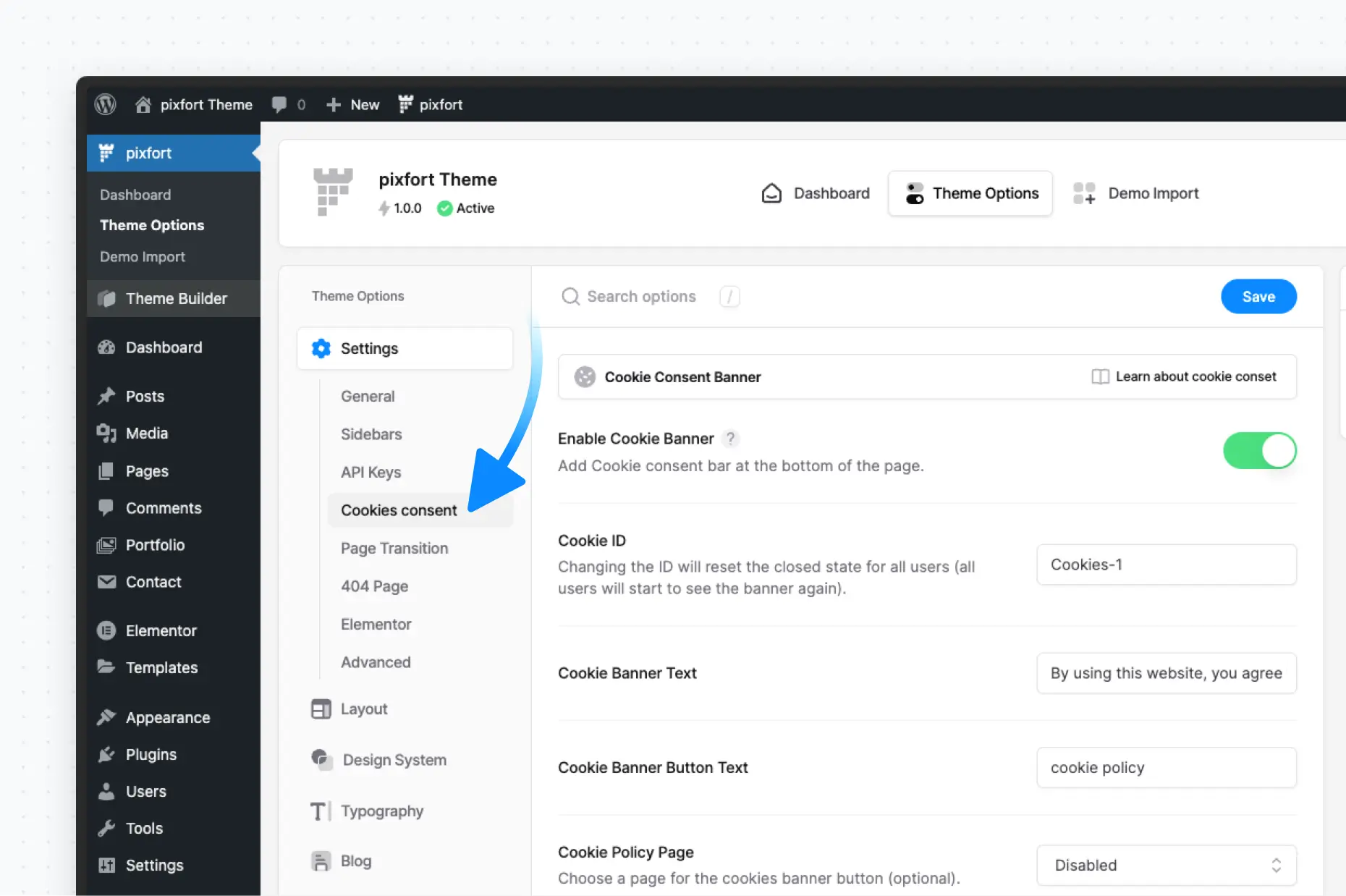This screenshot has height=896, width=1346.
Task: Click the Media library icon
Action: (106, 433)
